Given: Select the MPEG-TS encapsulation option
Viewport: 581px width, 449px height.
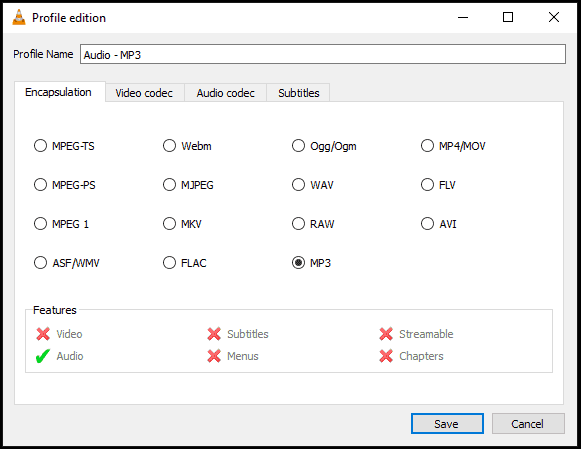Looking at the screenshot, I should click(40, 146).
